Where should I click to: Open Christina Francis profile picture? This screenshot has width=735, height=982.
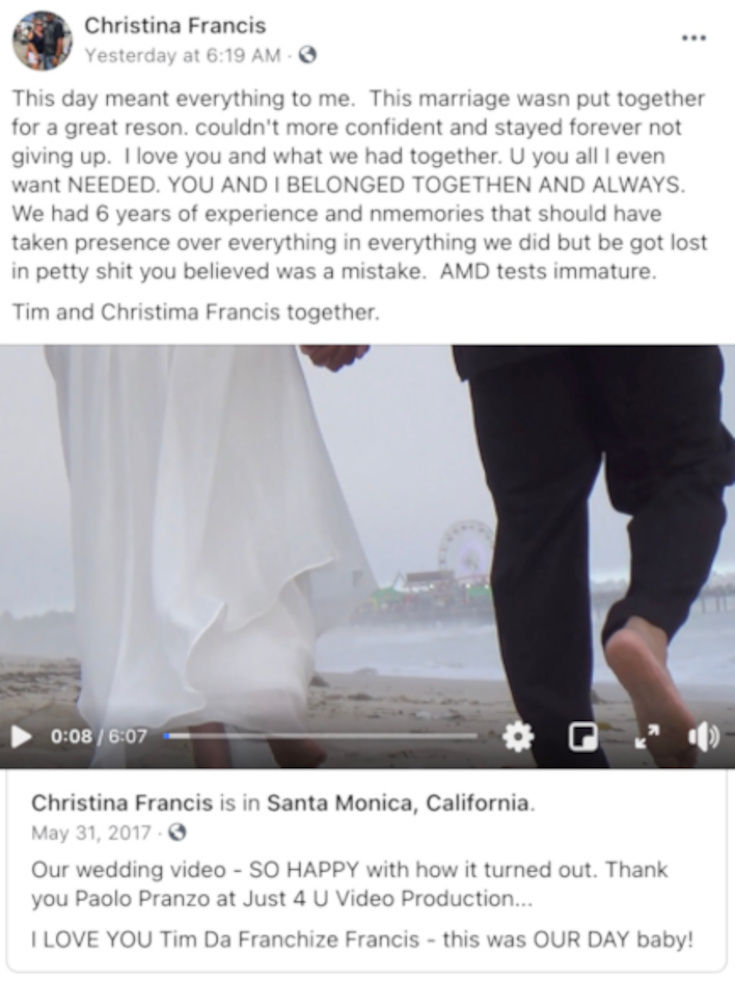43,40
